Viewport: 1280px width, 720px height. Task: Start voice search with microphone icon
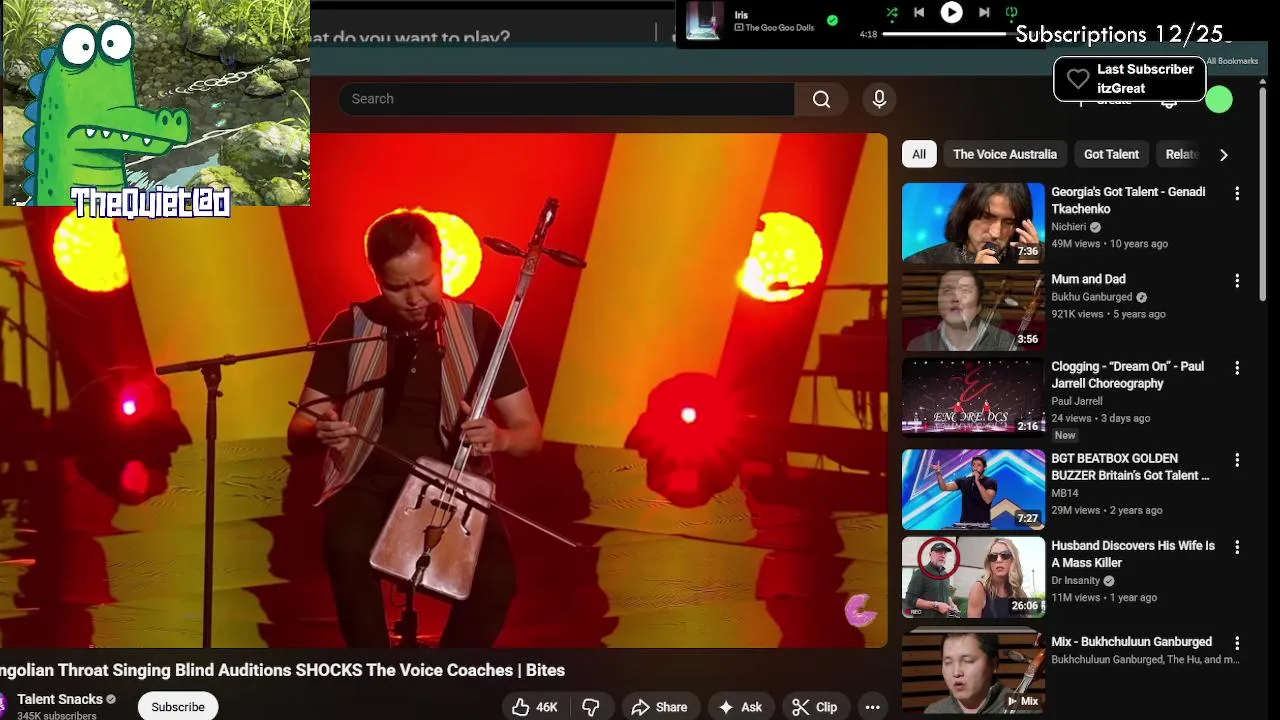(879, 99)
